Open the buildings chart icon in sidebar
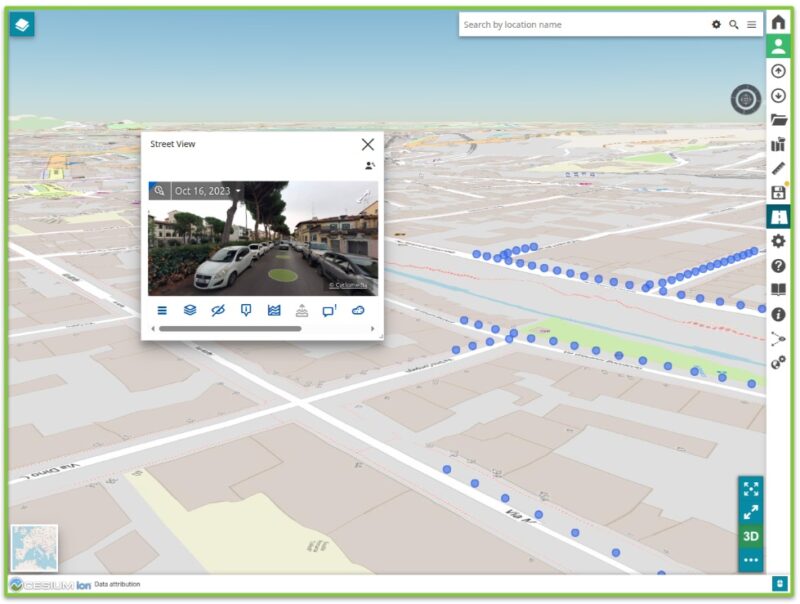 (x=778, y=144)
